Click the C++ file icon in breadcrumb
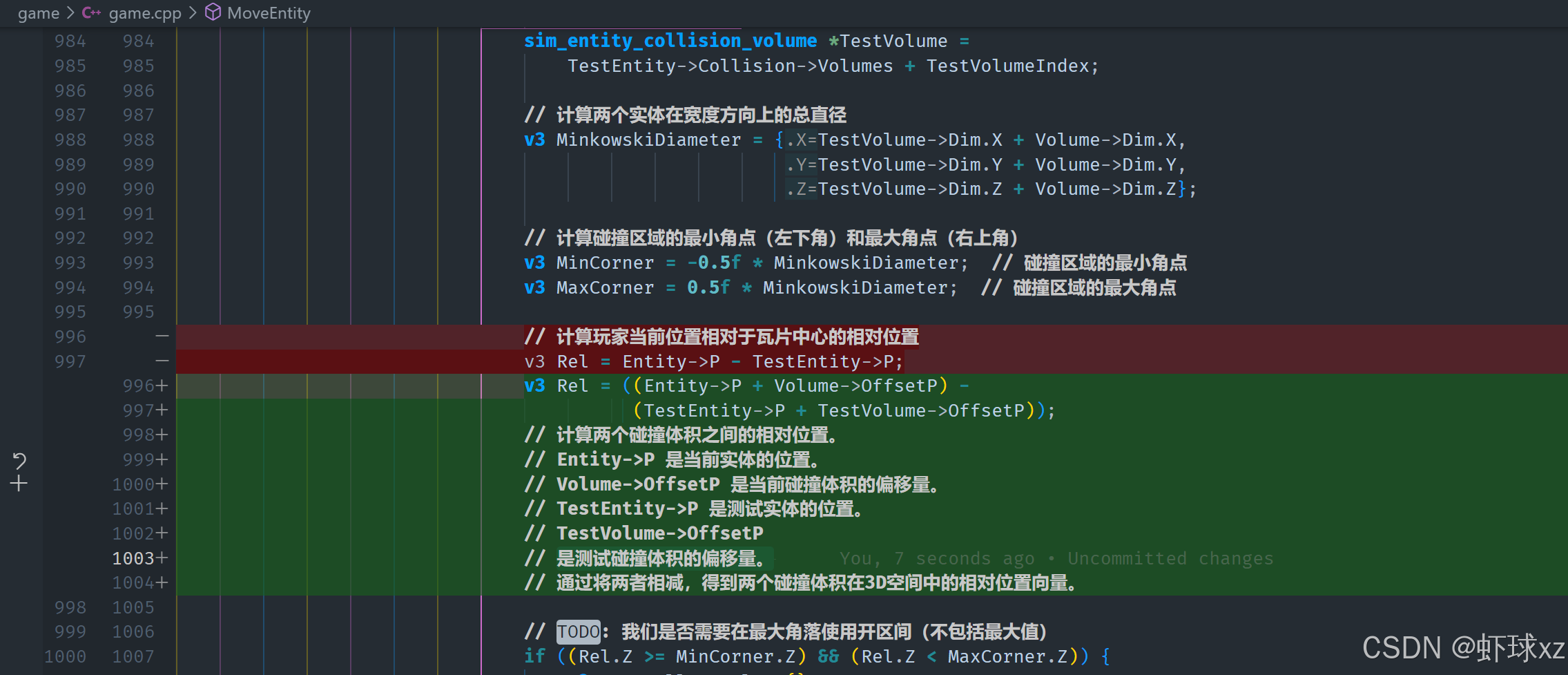This screenshot has width=1568, height=675. (x=92, y=12)
